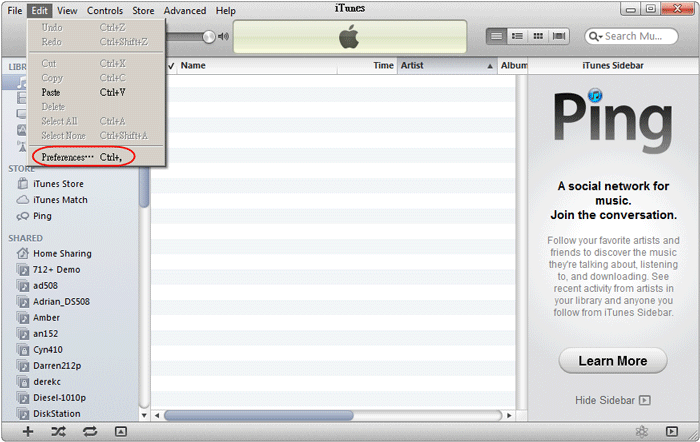This screenshot has height=442, width=700.
Task: Select Ping in the source list
Action: [x=42, y=216]
